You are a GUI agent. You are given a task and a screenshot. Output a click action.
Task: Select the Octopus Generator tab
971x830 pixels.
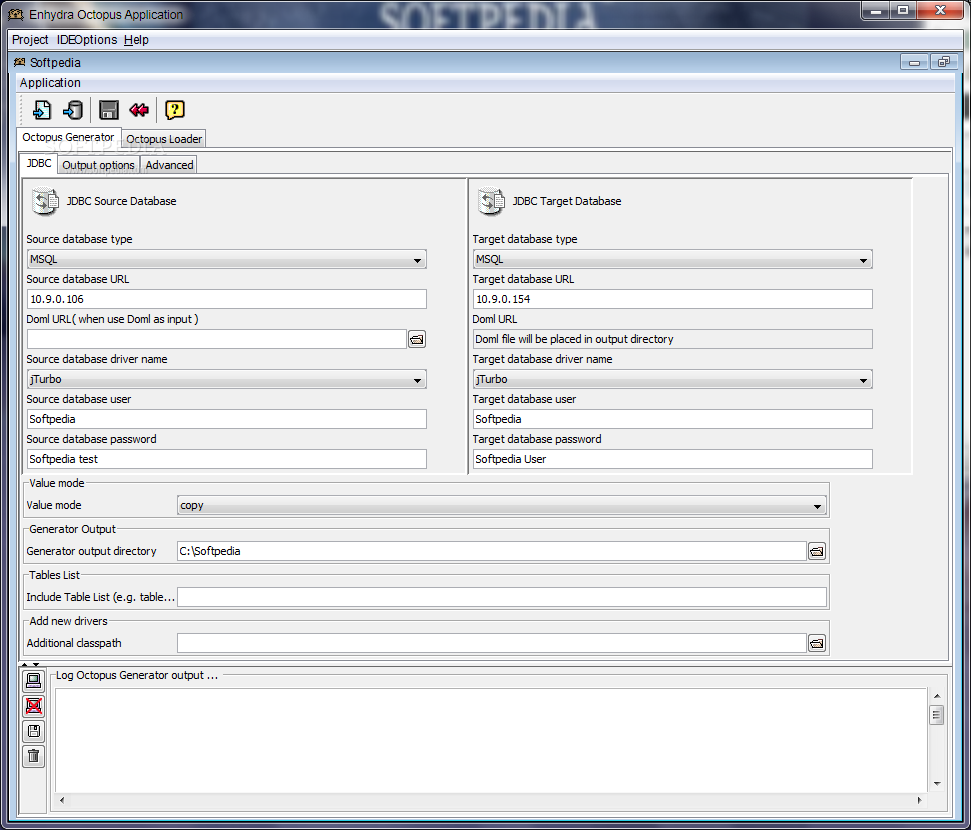pos(68,138)
